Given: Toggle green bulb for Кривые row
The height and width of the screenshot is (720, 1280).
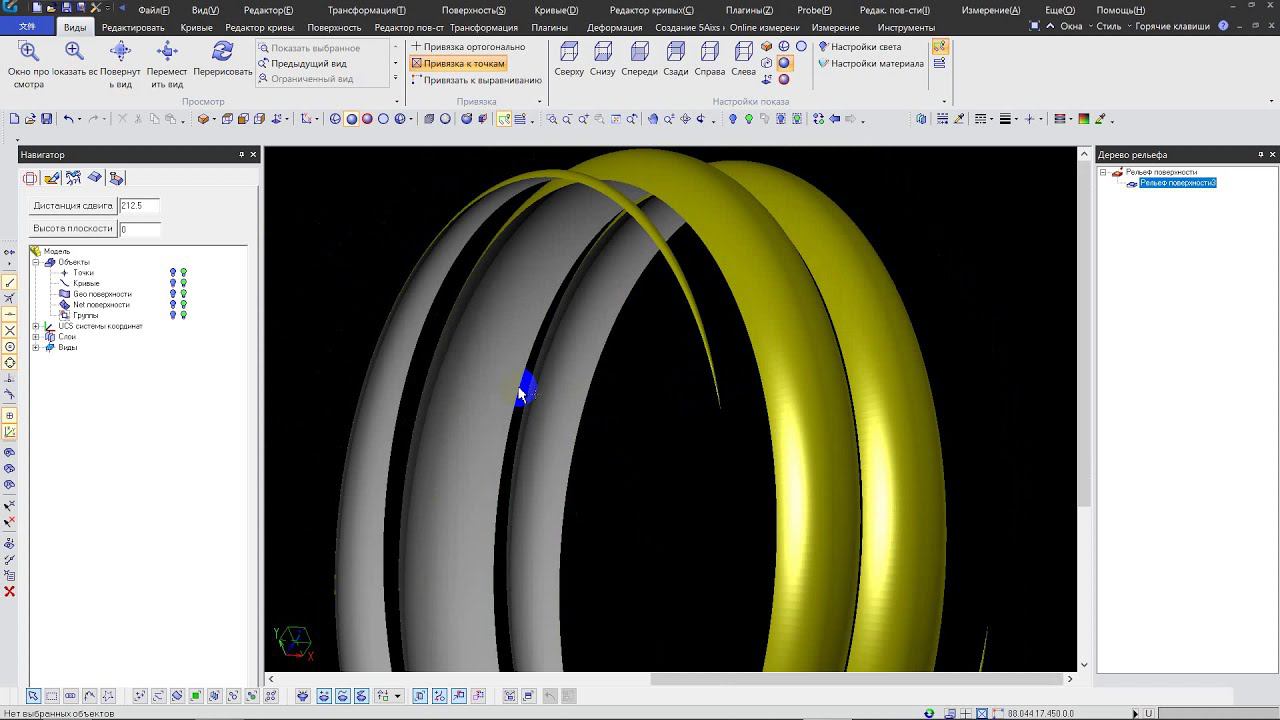Looking at the screenshot, I should (184, 284).
